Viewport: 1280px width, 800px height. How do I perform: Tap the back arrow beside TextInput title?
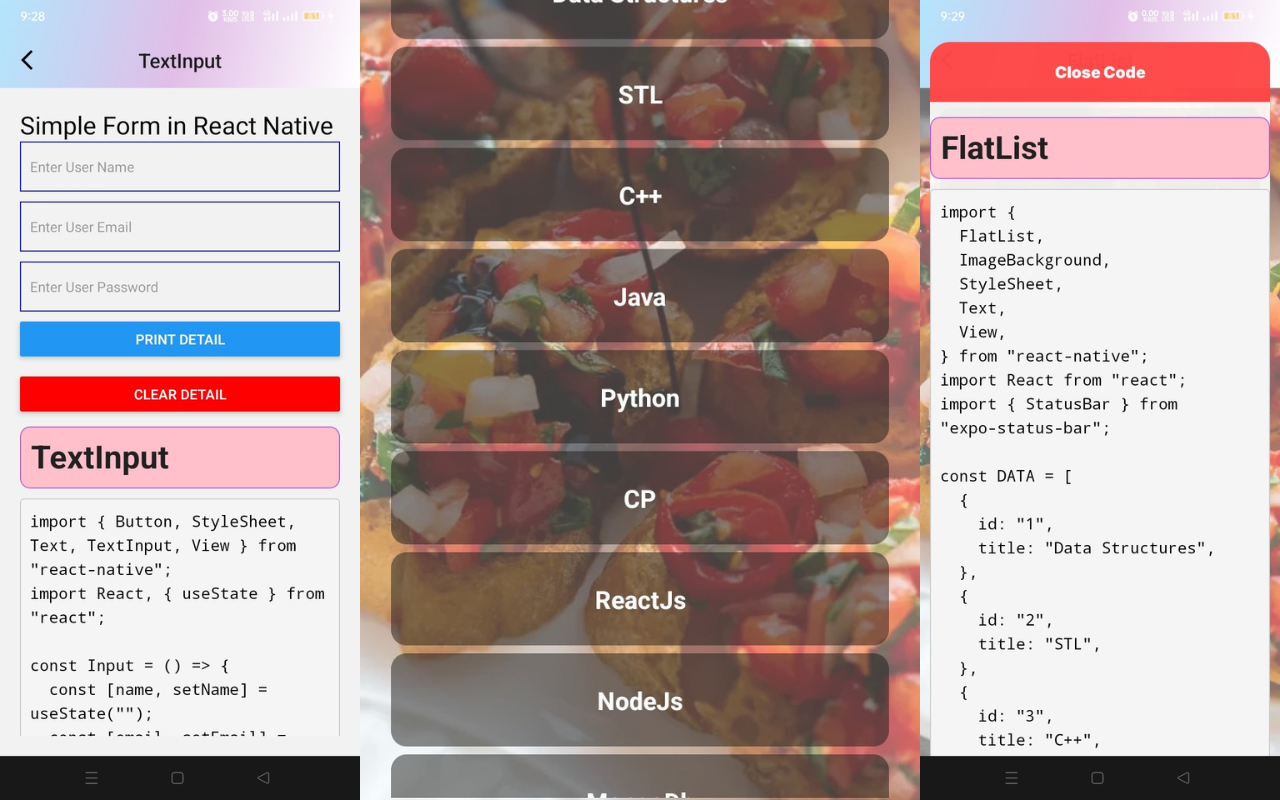pos(27,60)
